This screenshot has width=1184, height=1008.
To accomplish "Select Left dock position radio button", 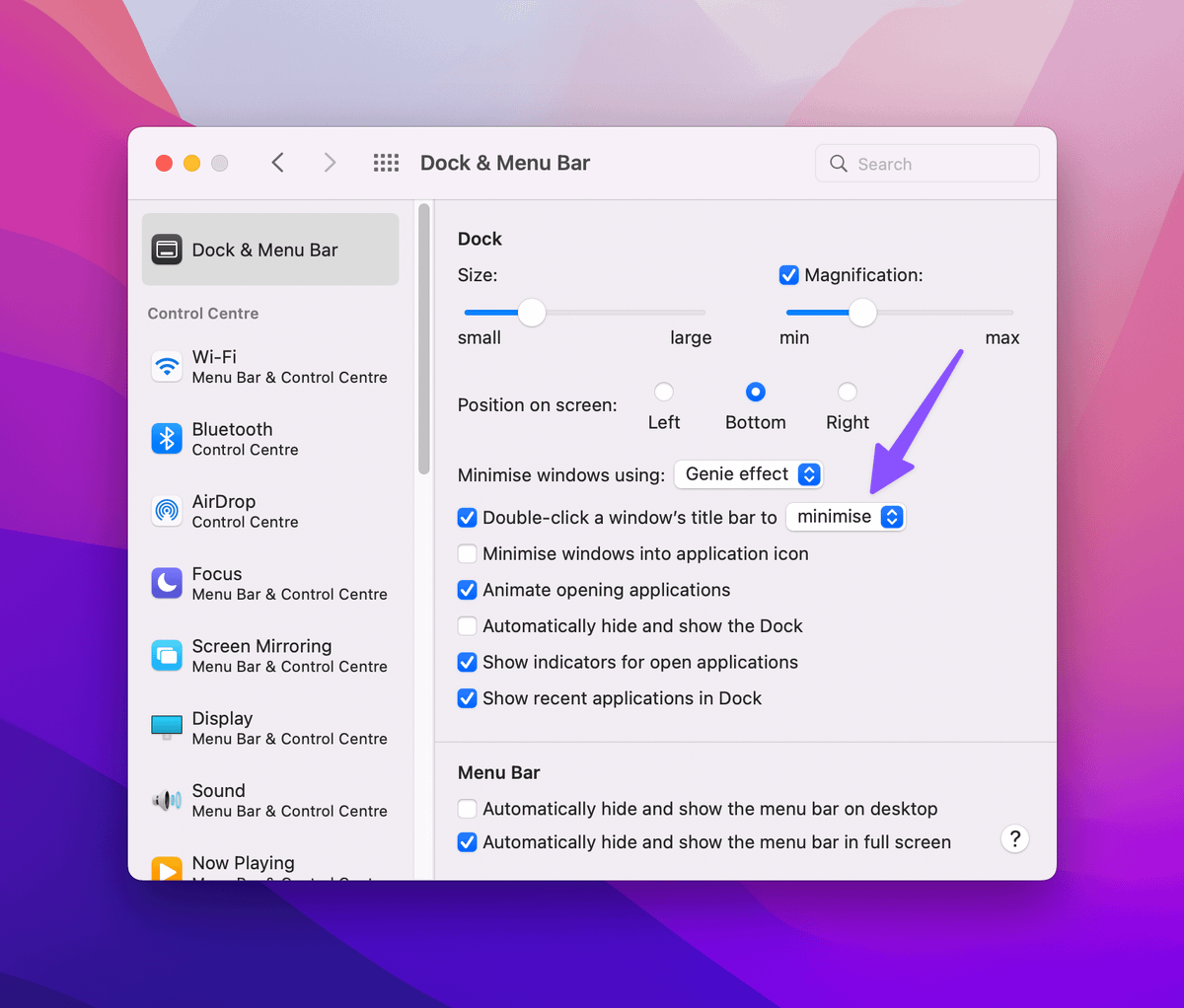I will coord(664,393).
